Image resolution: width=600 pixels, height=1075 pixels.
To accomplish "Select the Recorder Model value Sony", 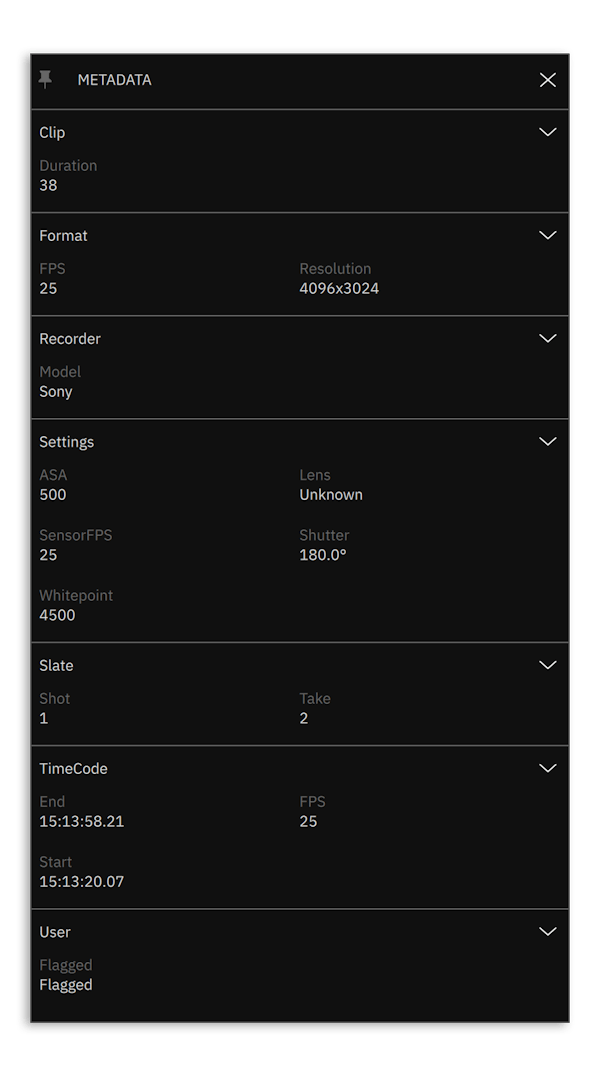I will click(x=56, y=392).
